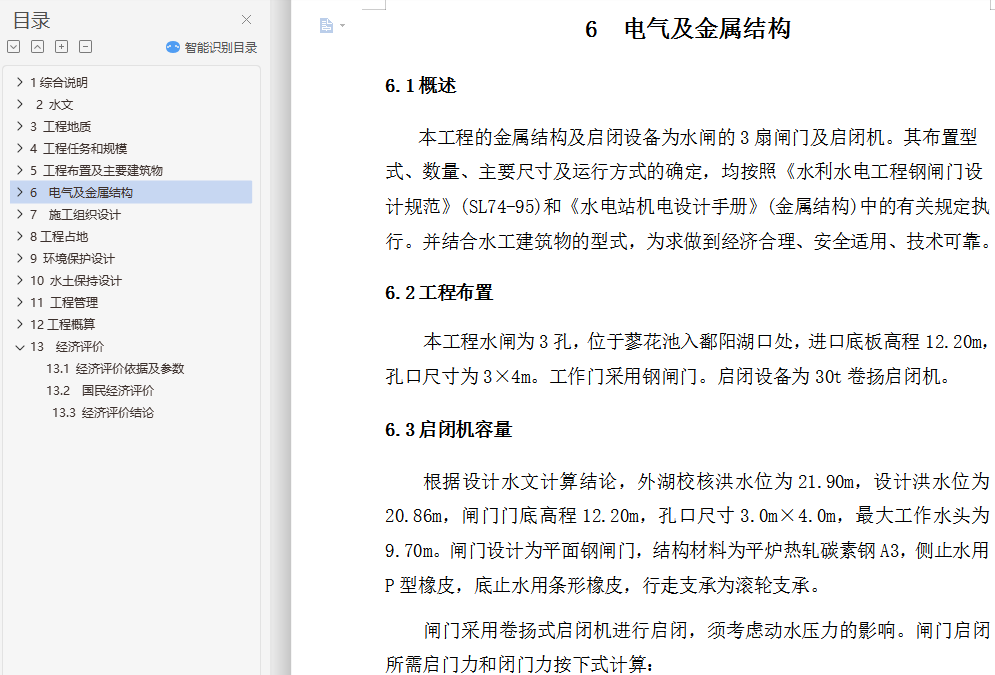Navigate to 7 施工组织设计
Screen dimensions: 995x675
(x=75, y=214)
